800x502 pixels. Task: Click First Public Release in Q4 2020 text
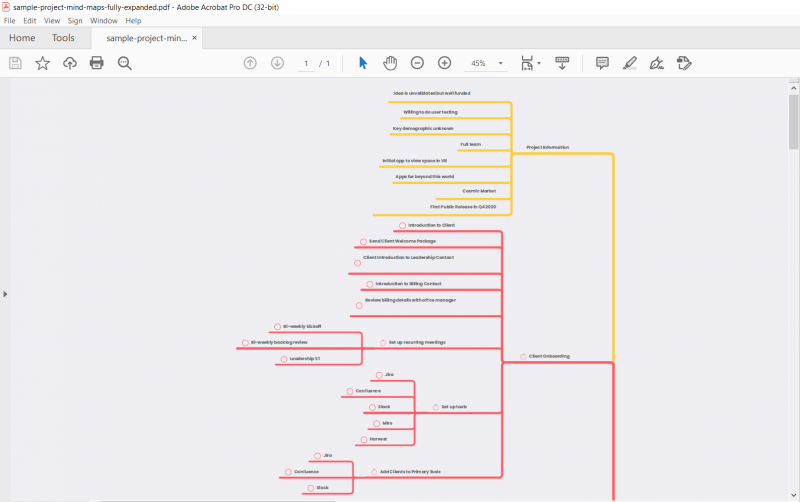(463, 207)
